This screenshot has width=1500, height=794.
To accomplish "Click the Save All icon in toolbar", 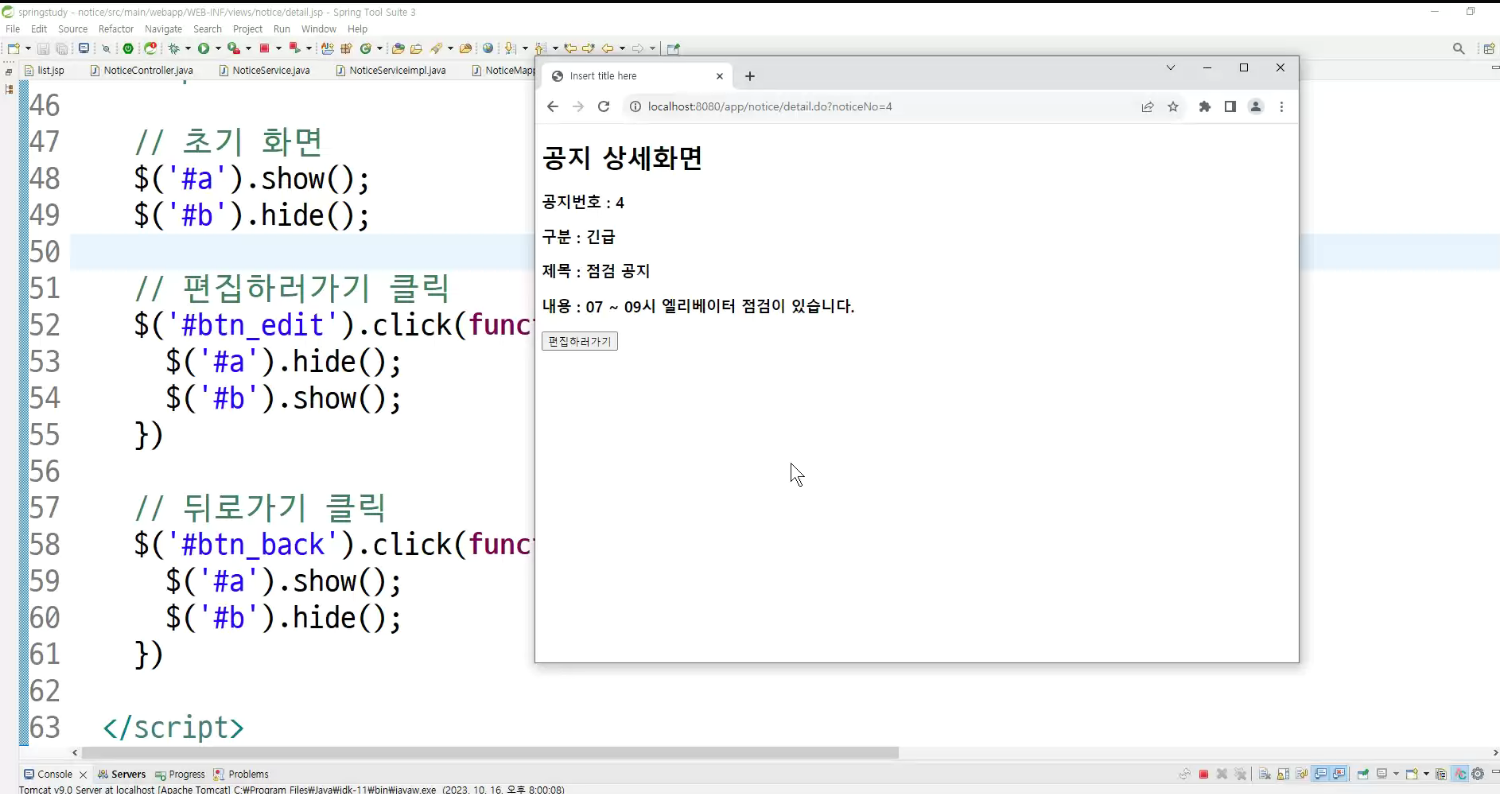I will pos(62,48).
